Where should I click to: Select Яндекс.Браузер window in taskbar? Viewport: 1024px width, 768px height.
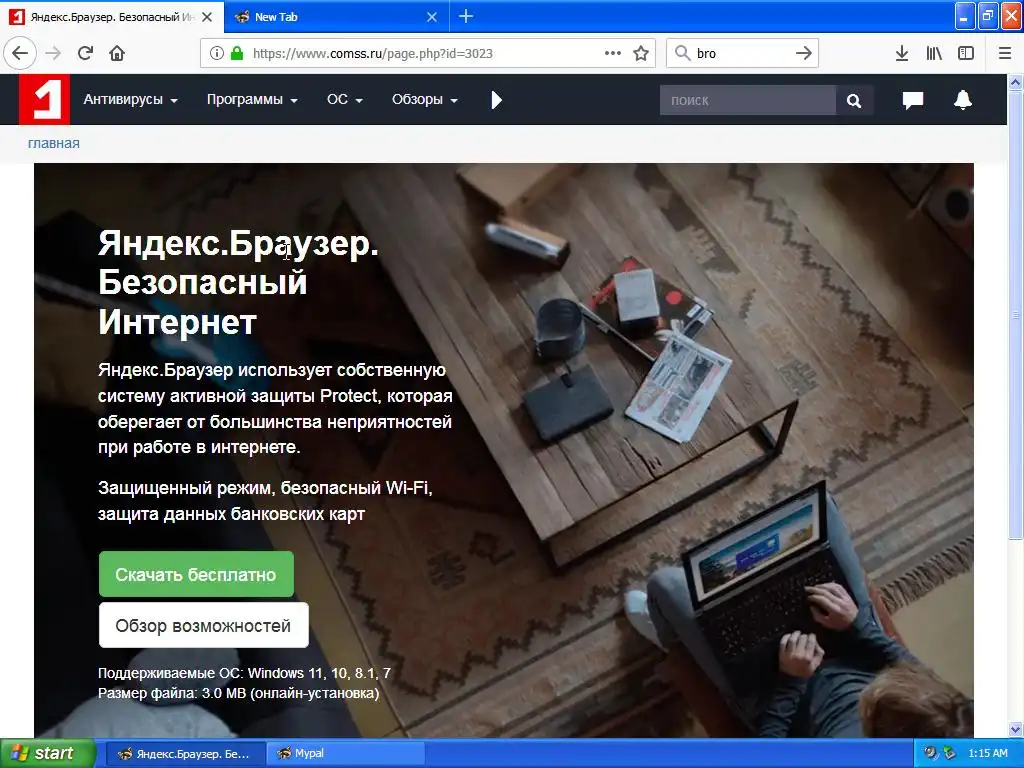pos(185,754)
